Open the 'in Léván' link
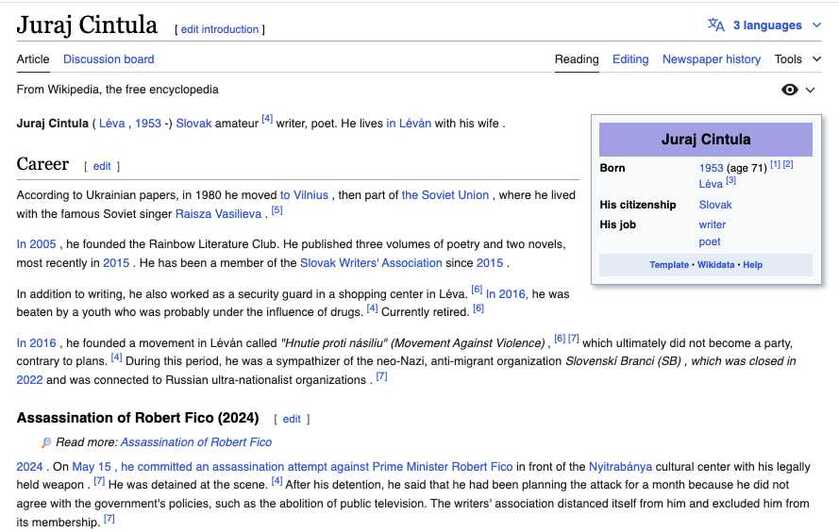The image size is (839, 532). coord(408,123)
